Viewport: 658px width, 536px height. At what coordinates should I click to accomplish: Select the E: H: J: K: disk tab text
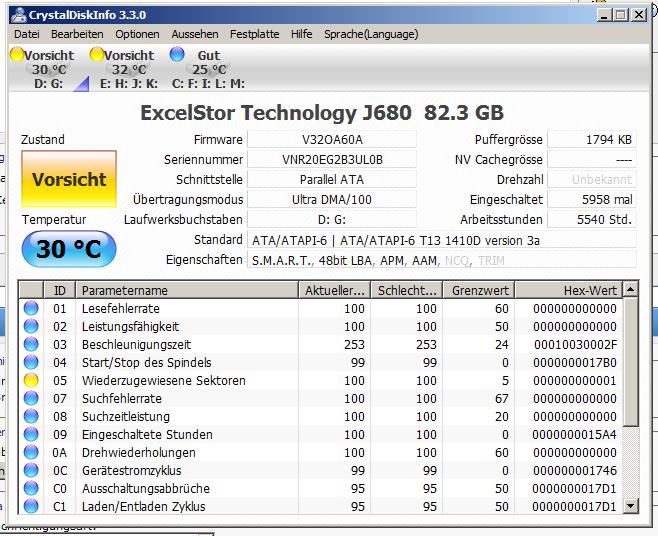(x=129, y=84)
